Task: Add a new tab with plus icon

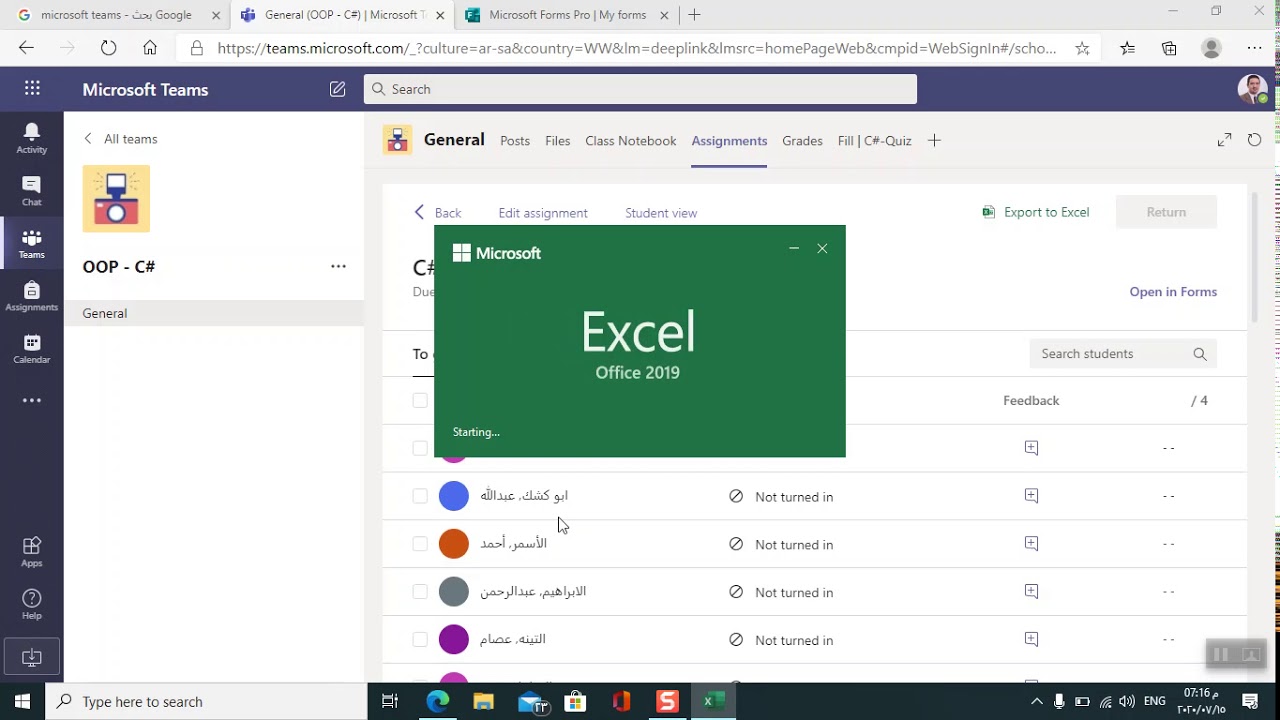Action: point(934,141)
